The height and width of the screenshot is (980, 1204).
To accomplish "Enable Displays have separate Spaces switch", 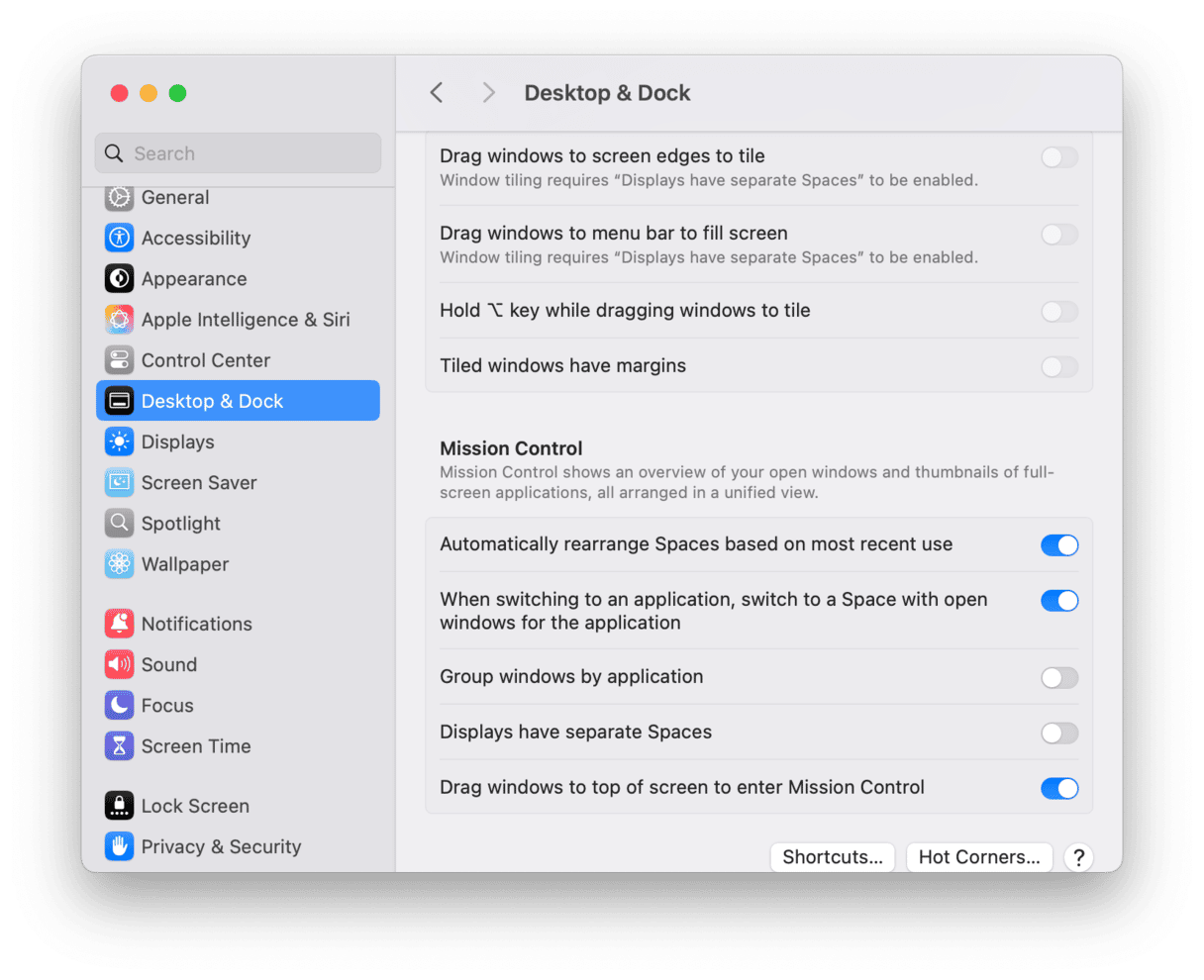I will coord(1059,734).
